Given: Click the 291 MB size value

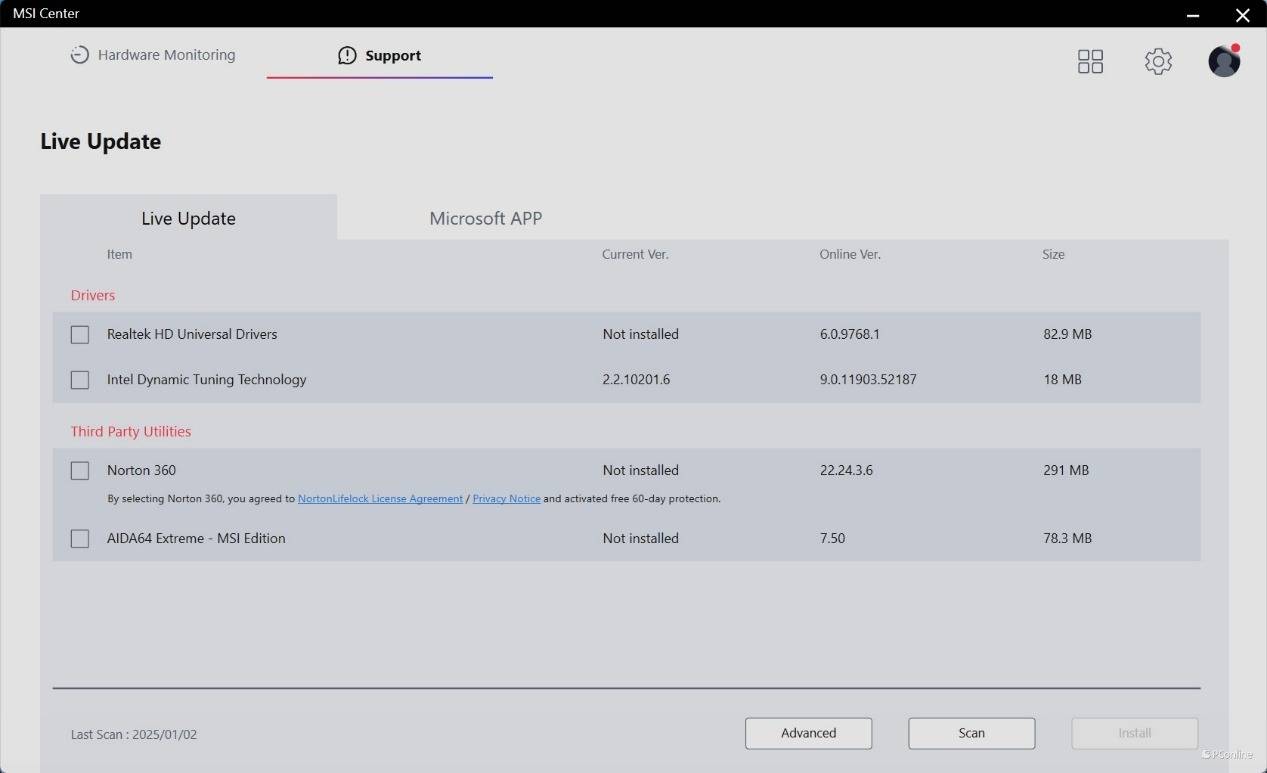Looking at the screenshot, I should [x=1066, y=470].
